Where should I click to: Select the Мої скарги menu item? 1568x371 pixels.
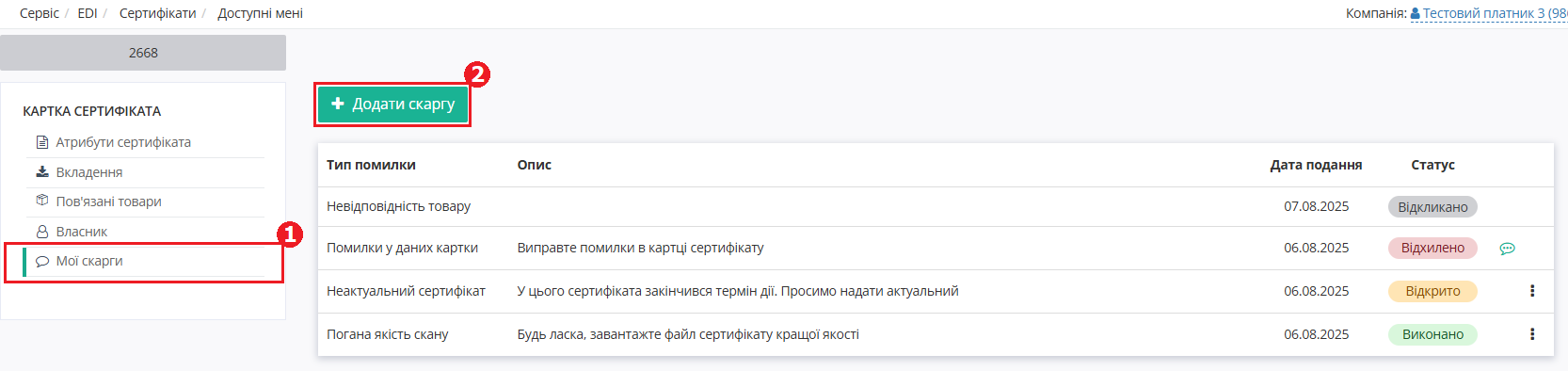pos(144,261)
